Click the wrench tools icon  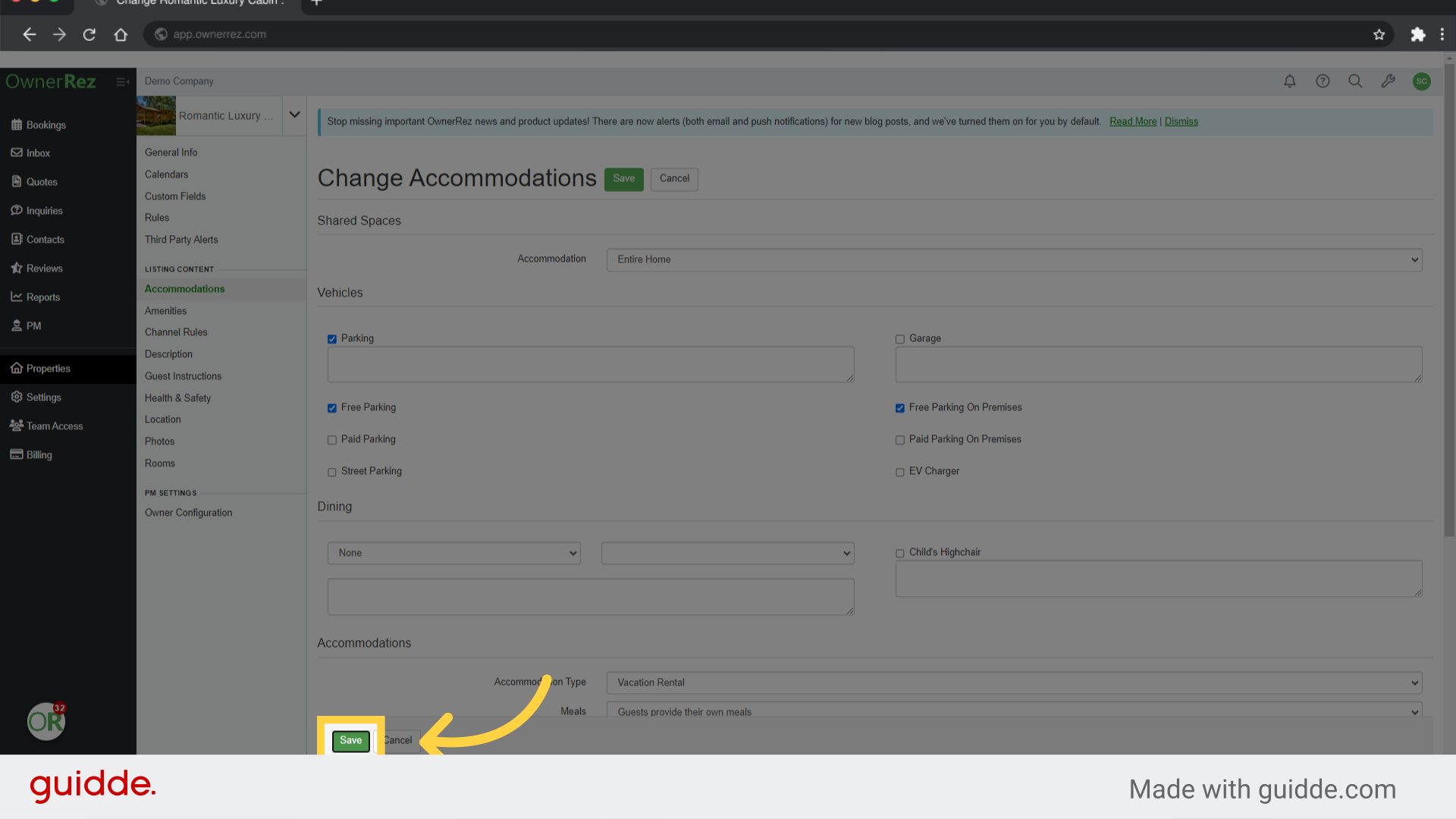[x=1388, y=81]
